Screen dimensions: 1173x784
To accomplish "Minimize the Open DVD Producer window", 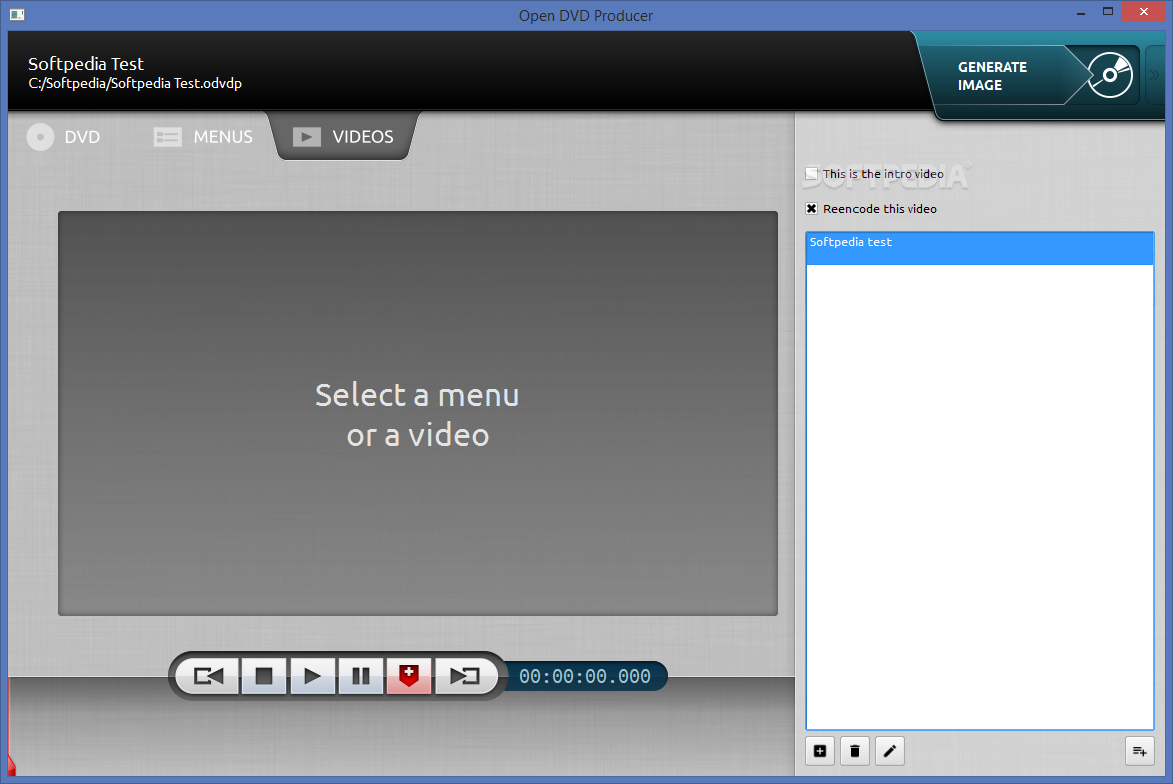I will click(1081, 13).
